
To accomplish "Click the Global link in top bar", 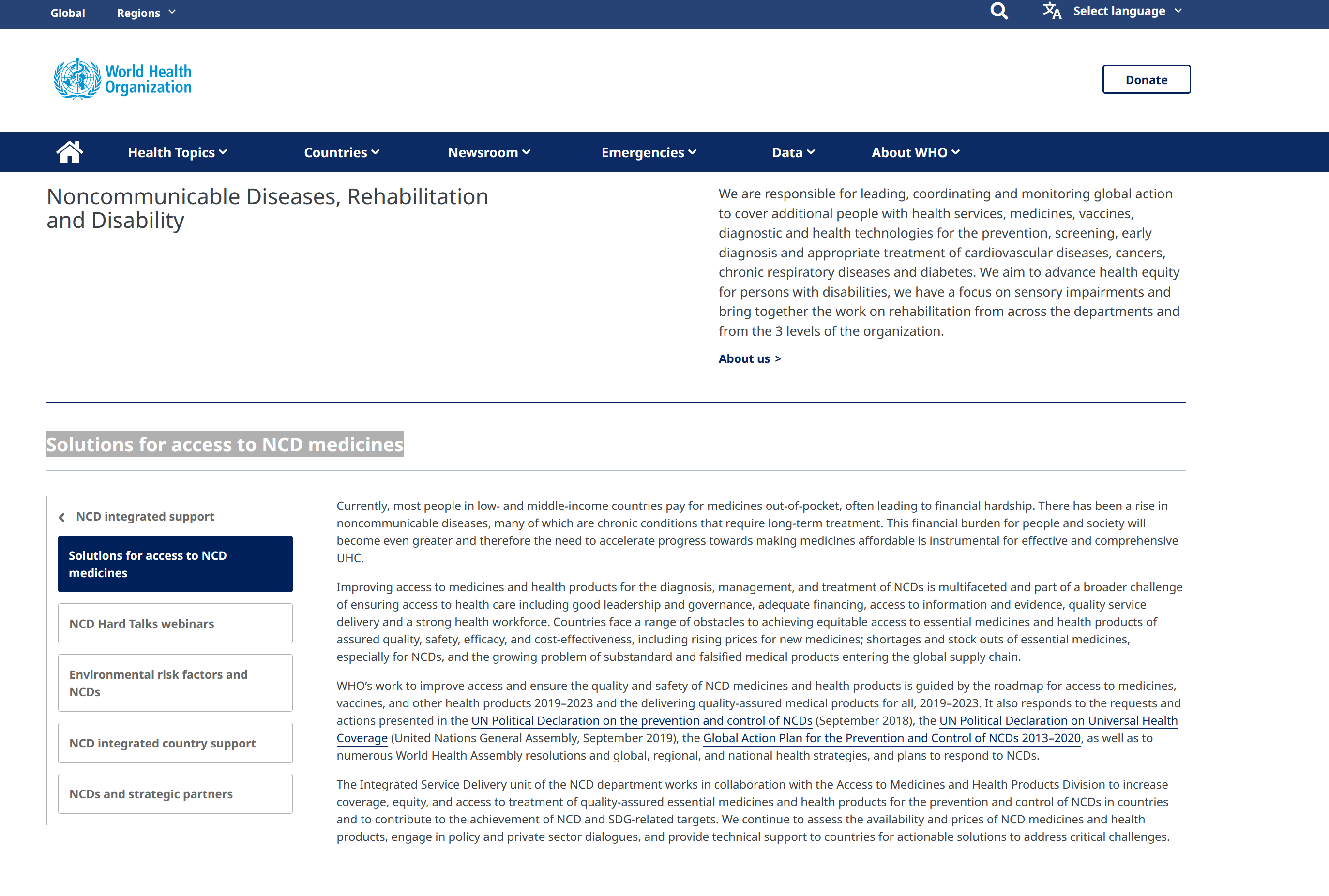I will coord(67,13).
